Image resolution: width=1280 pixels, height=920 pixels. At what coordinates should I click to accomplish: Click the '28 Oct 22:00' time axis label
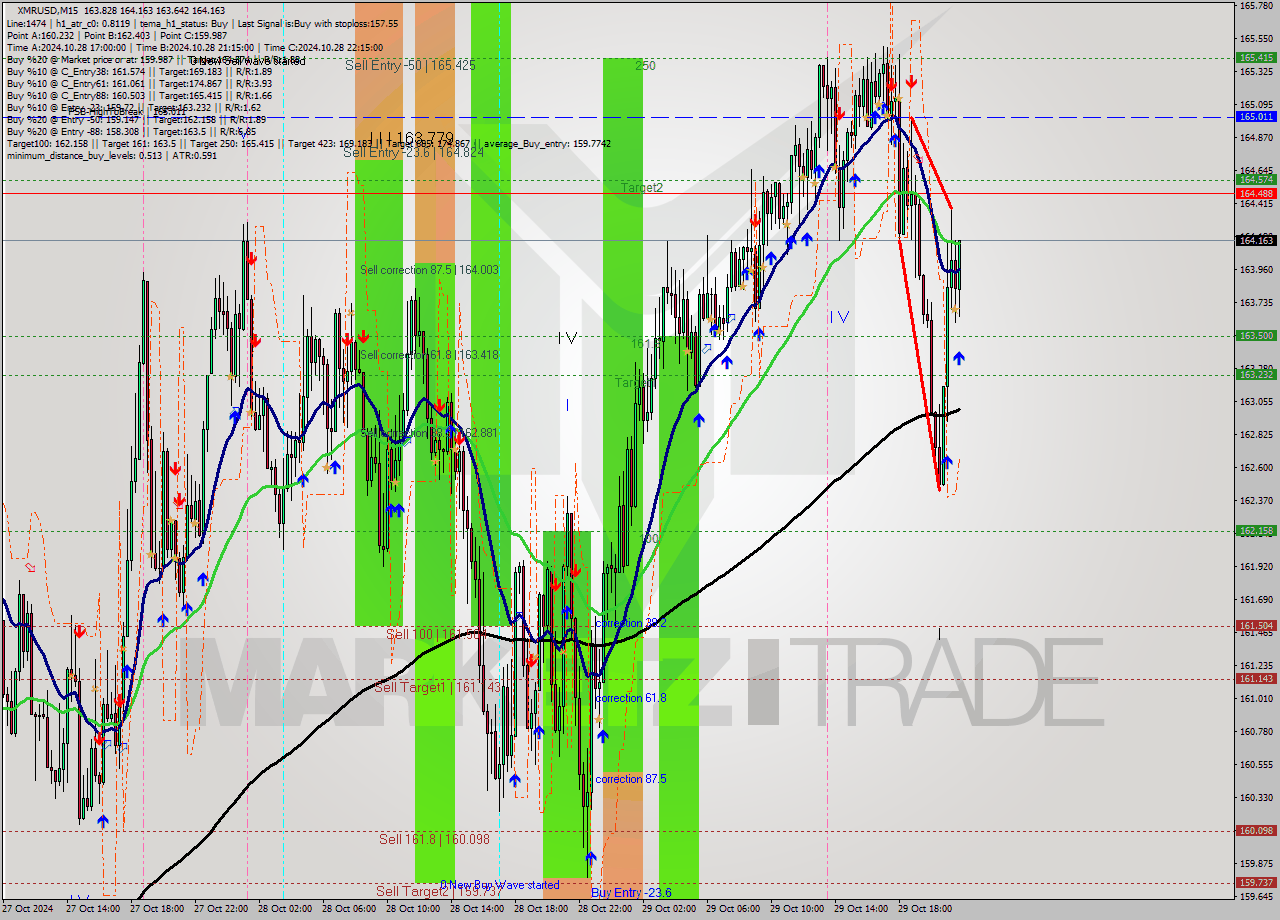click(605, 910)
